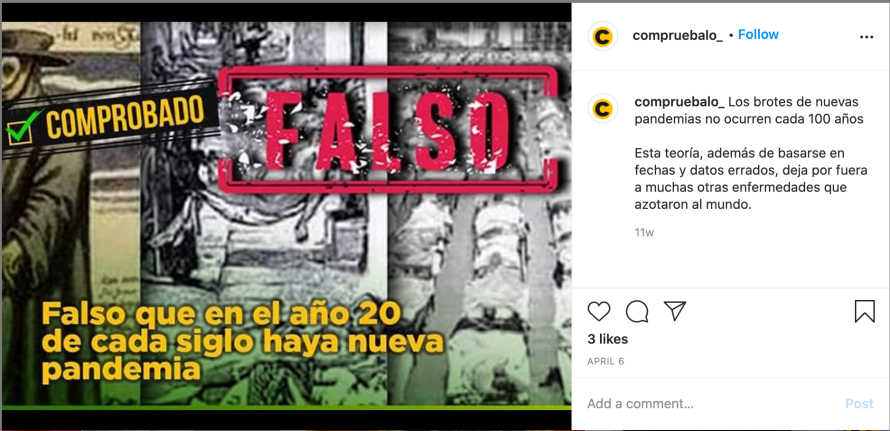Submit comment with the Post button
Image resolution: width=890 pixels, height=431 pixels.
pyautogui.click(x=859, y=404)
